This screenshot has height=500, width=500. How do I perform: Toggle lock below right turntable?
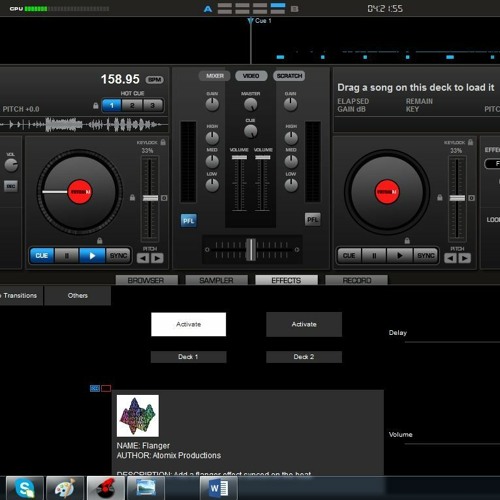[407, 240]
